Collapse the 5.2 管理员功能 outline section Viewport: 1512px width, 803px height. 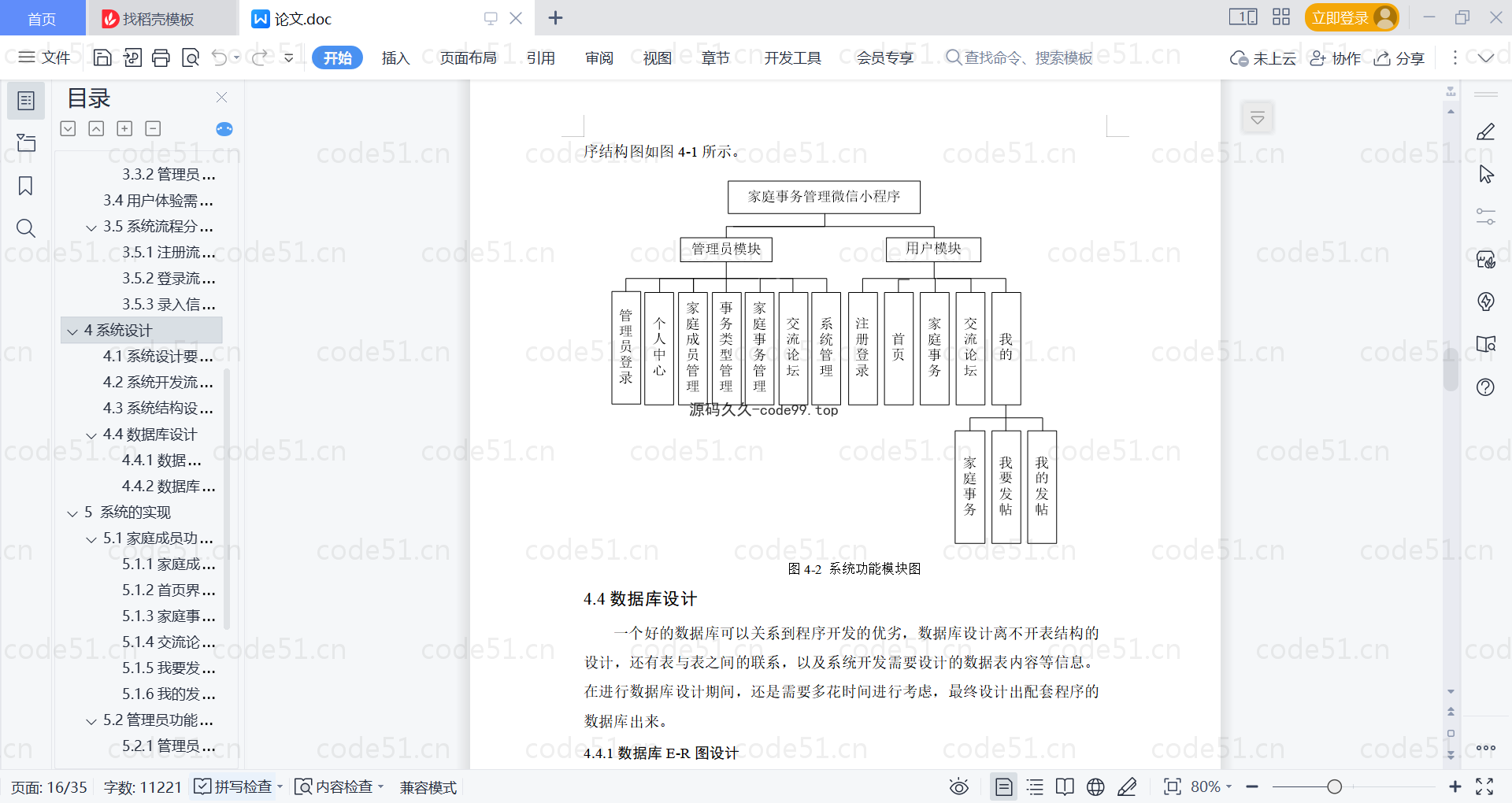[x=91, y=721]
